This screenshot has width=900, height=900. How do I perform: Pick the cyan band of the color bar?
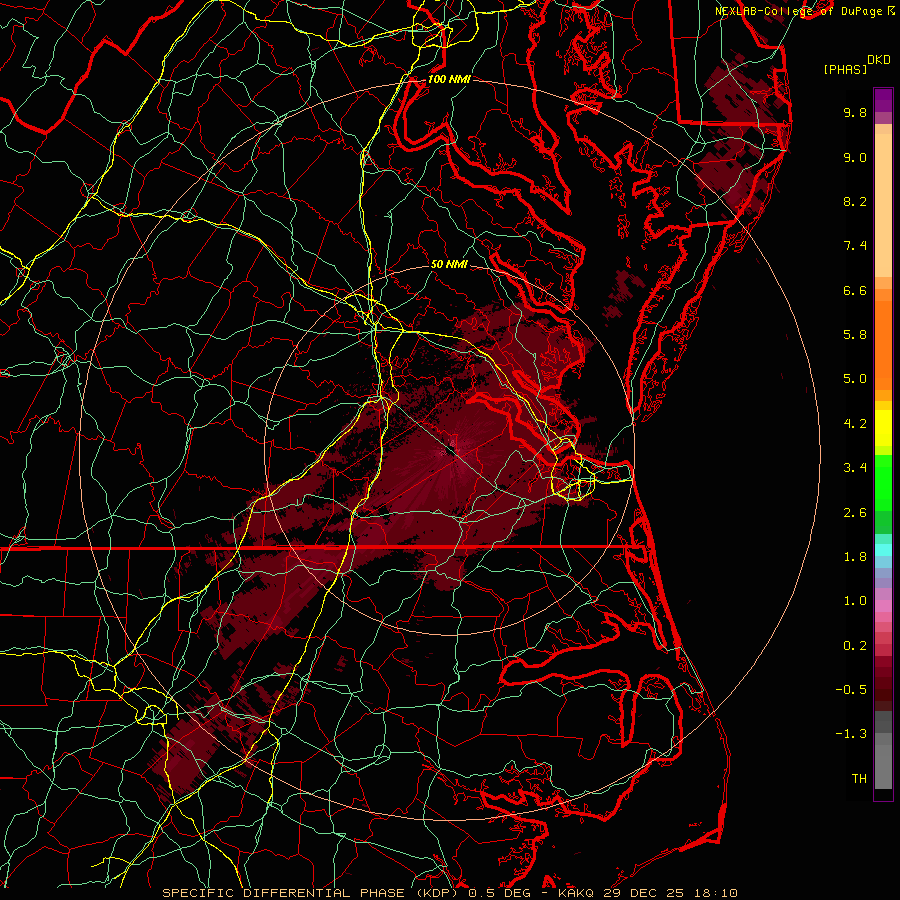(x=883, y=550)
